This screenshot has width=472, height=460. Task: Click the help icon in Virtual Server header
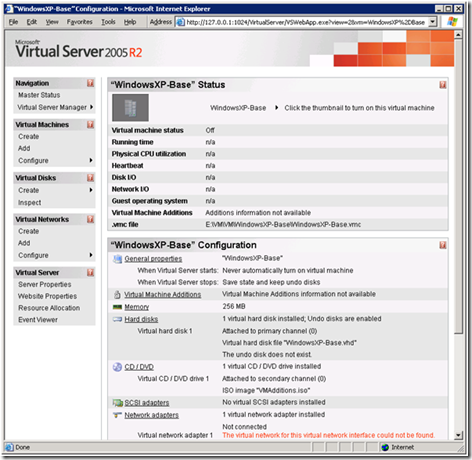click(90, 272)
